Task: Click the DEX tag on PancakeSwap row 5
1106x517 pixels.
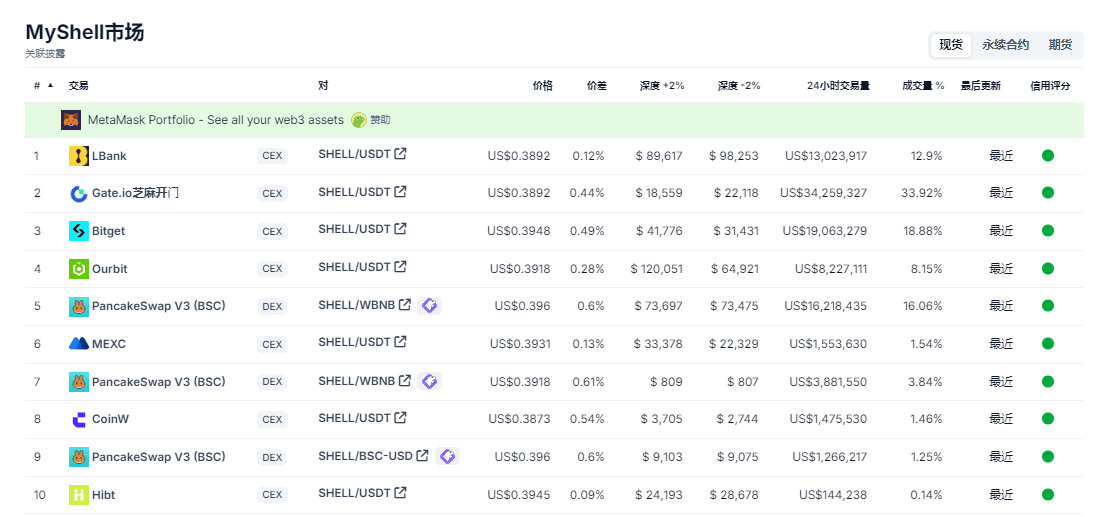Action: point(272,307)
